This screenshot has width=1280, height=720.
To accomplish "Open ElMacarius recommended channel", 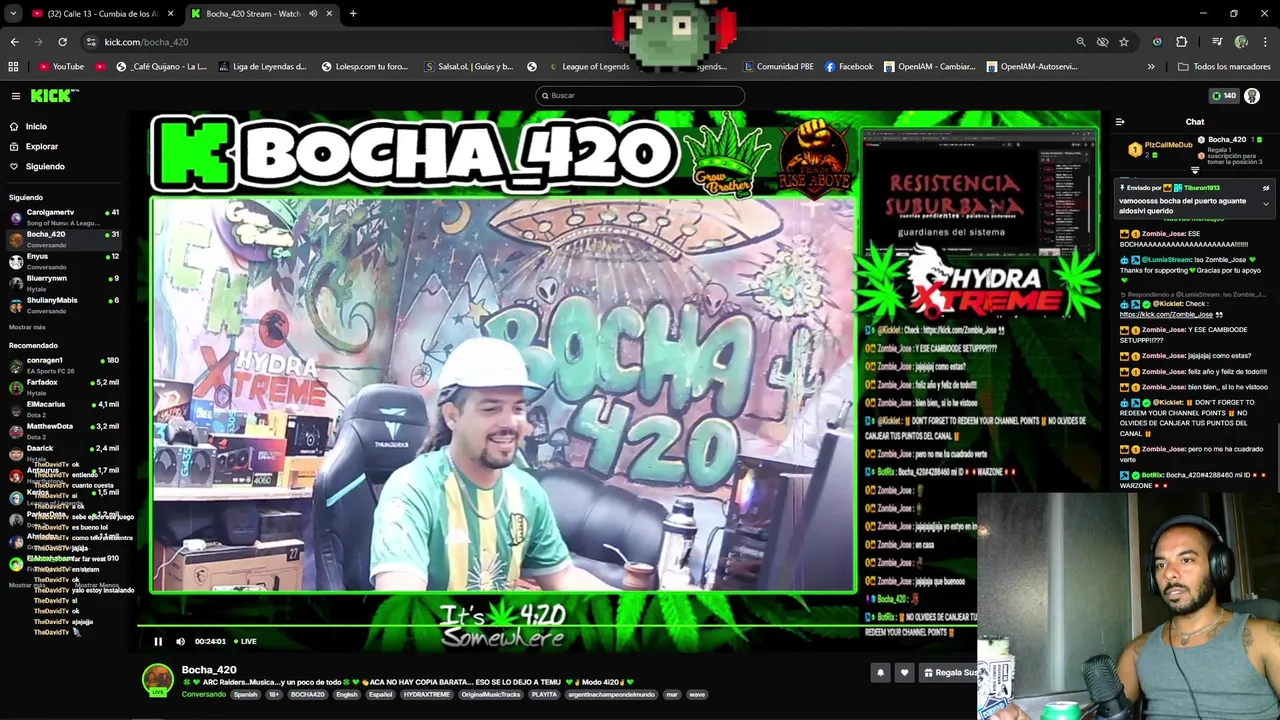I will [62, 408].
